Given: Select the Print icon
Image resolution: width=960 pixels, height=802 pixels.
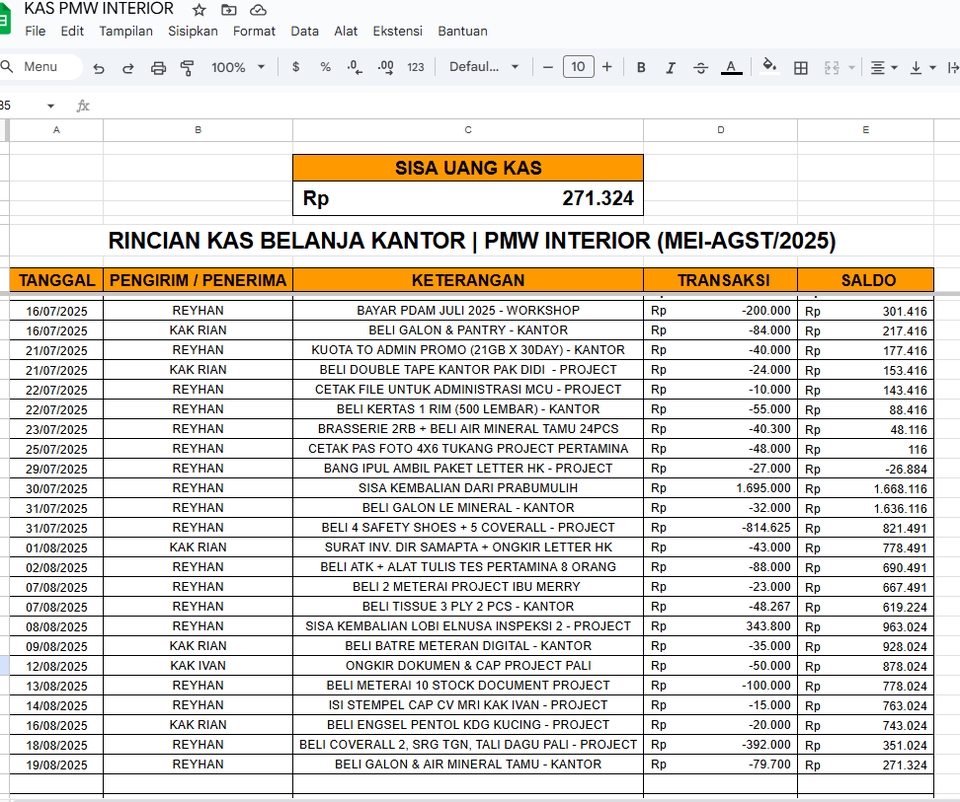Looking at the screenshot, I should (x=158, y=67).
